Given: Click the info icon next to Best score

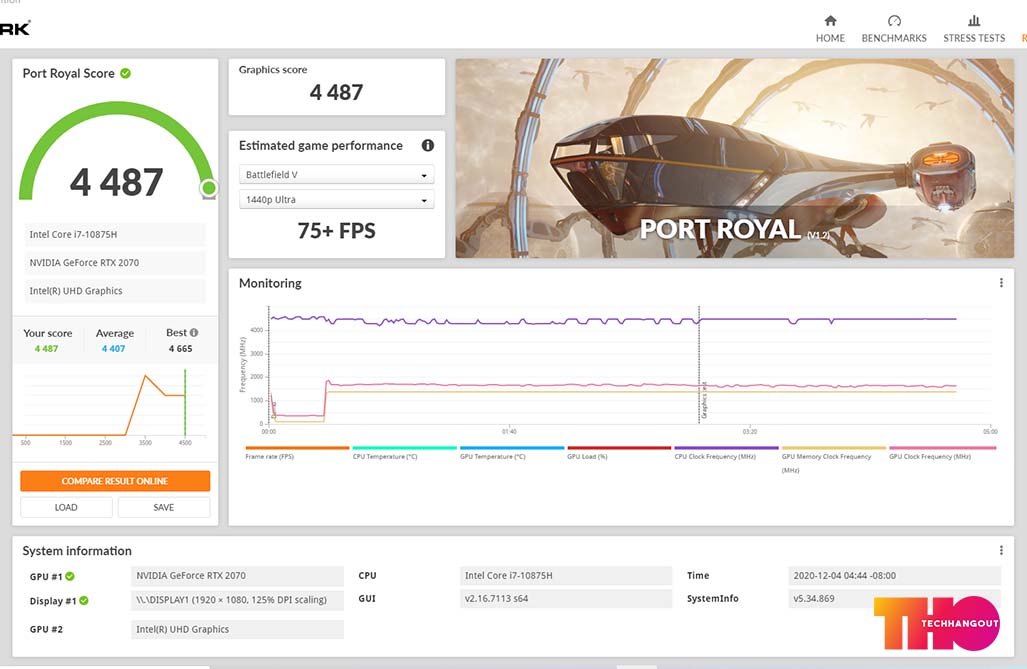Looking at the screenshot, I should point(194,332).
